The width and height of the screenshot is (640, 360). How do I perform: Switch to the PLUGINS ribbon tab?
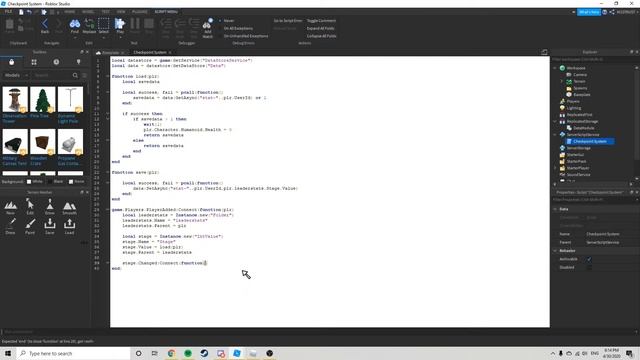pyautogui.click(x=140, y=12)
